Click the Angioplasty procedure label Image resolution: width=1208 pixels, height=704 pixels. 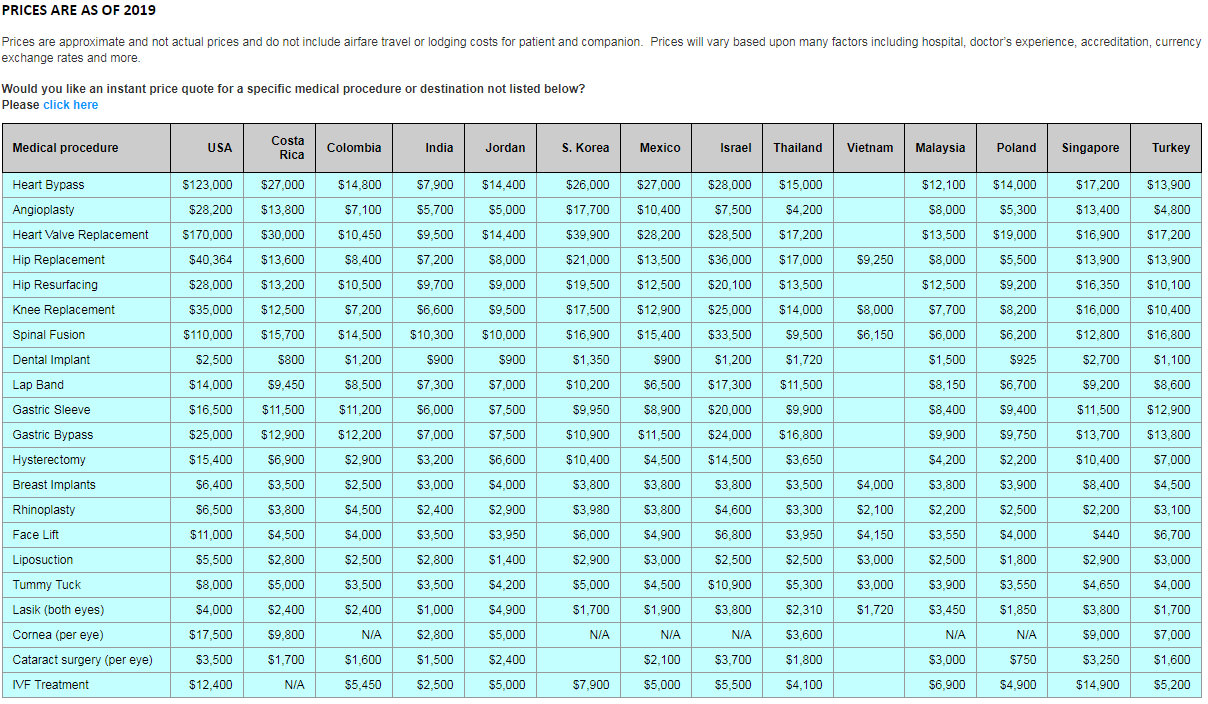pyautogui.click(x=42, y=209)
